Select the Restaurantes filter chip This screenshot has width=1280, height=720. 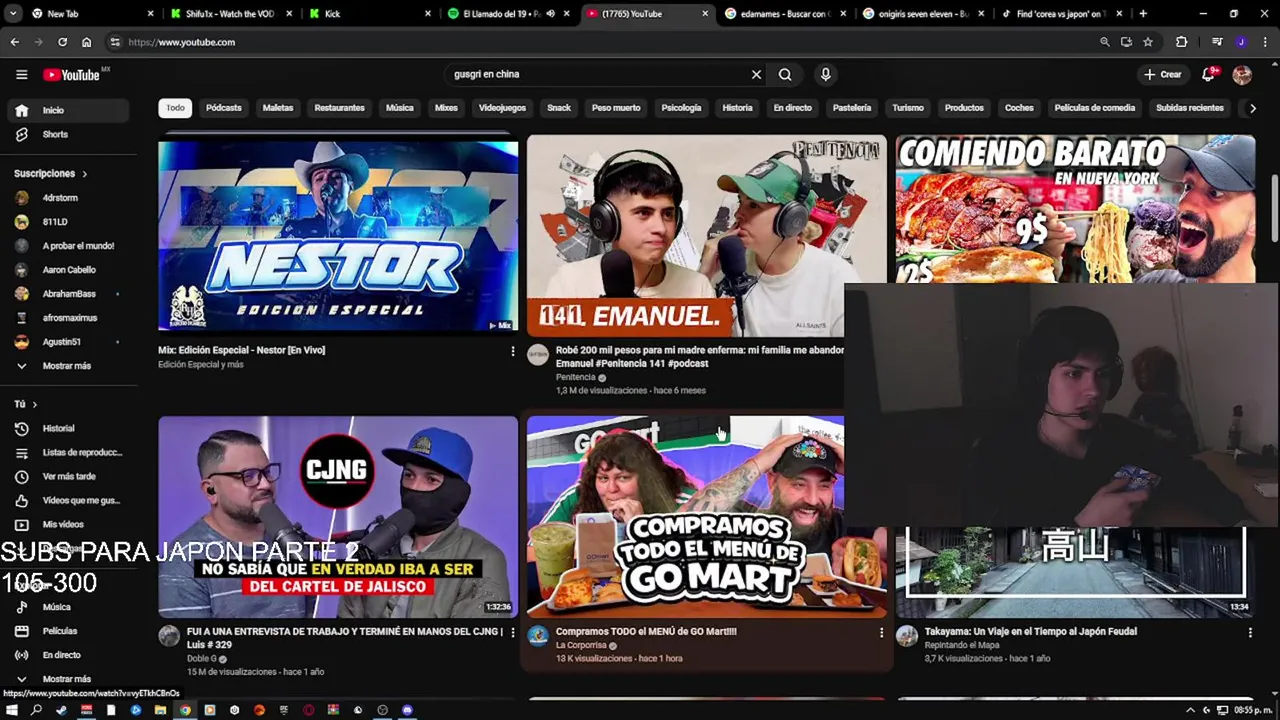[x=339, y=108]
